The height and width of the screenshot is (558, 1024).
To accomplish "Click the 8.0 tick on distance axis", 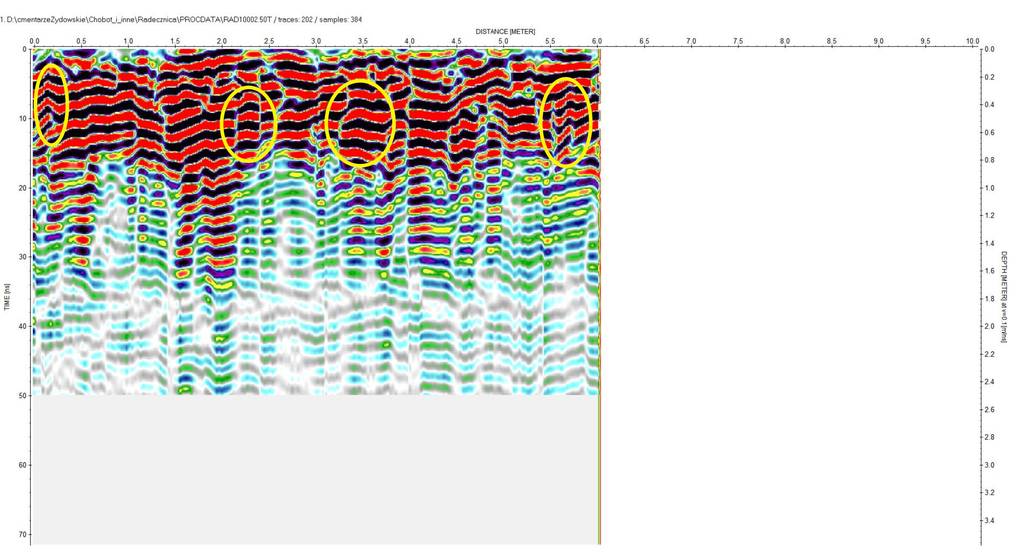I will [785, 41].
